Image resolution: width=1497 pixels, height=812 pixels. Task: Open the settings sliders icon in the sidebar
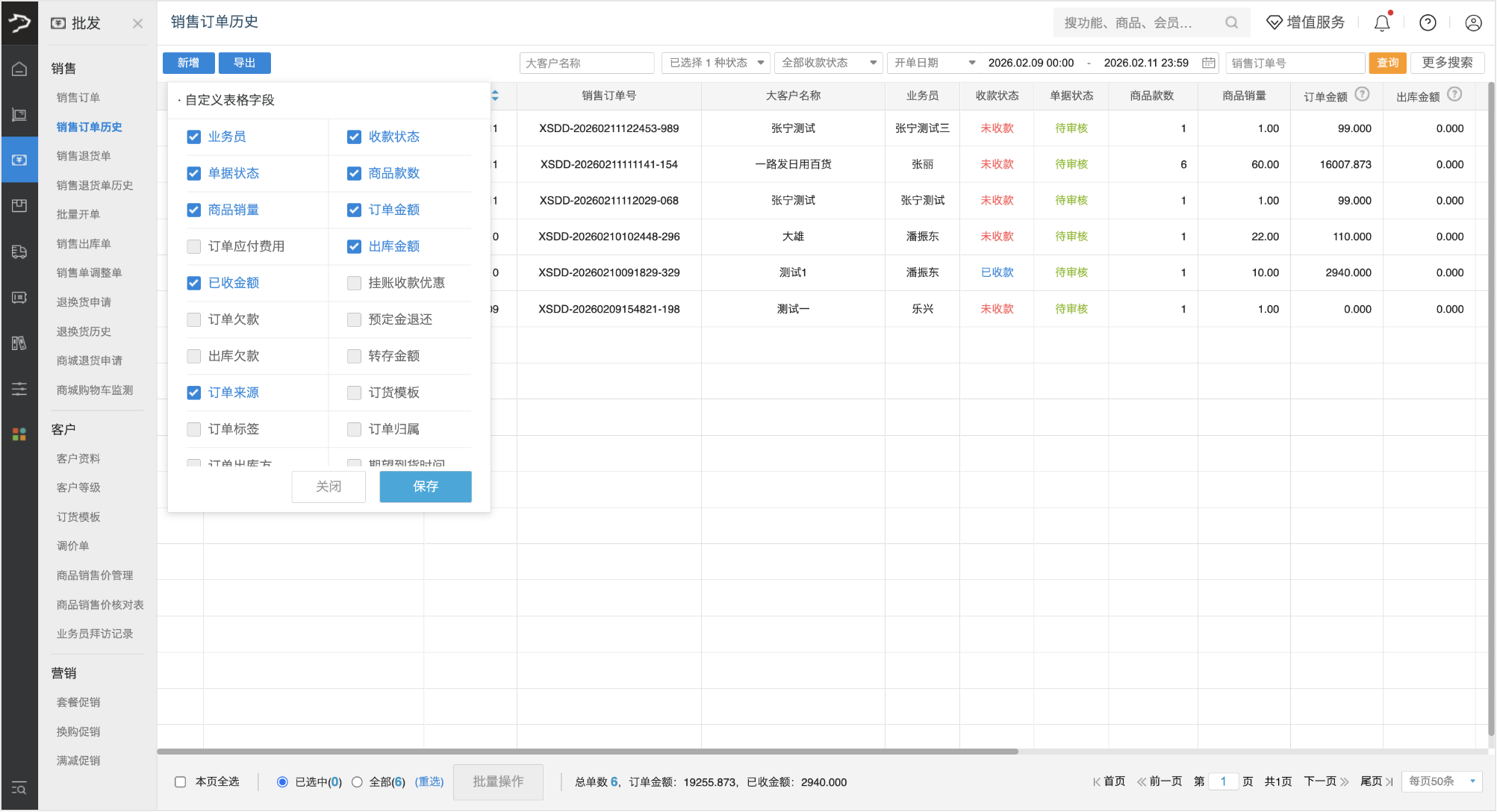[x=19, y=389]
